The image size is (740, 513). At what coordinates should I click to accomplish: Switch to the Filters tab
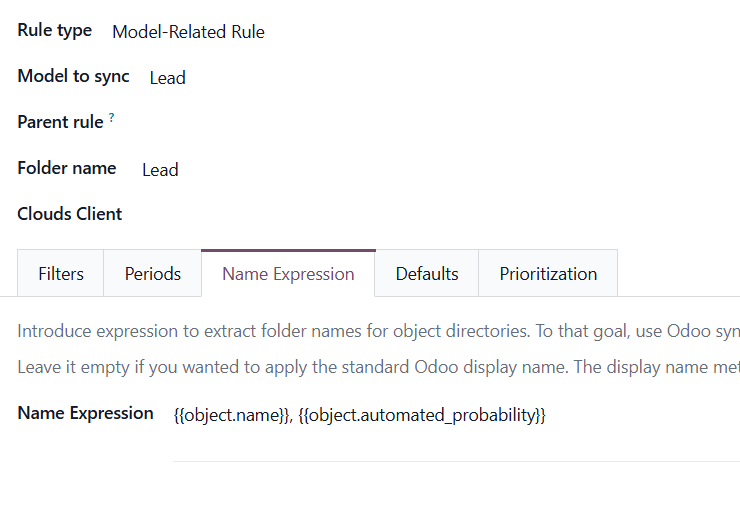click(x=61, y=274)
